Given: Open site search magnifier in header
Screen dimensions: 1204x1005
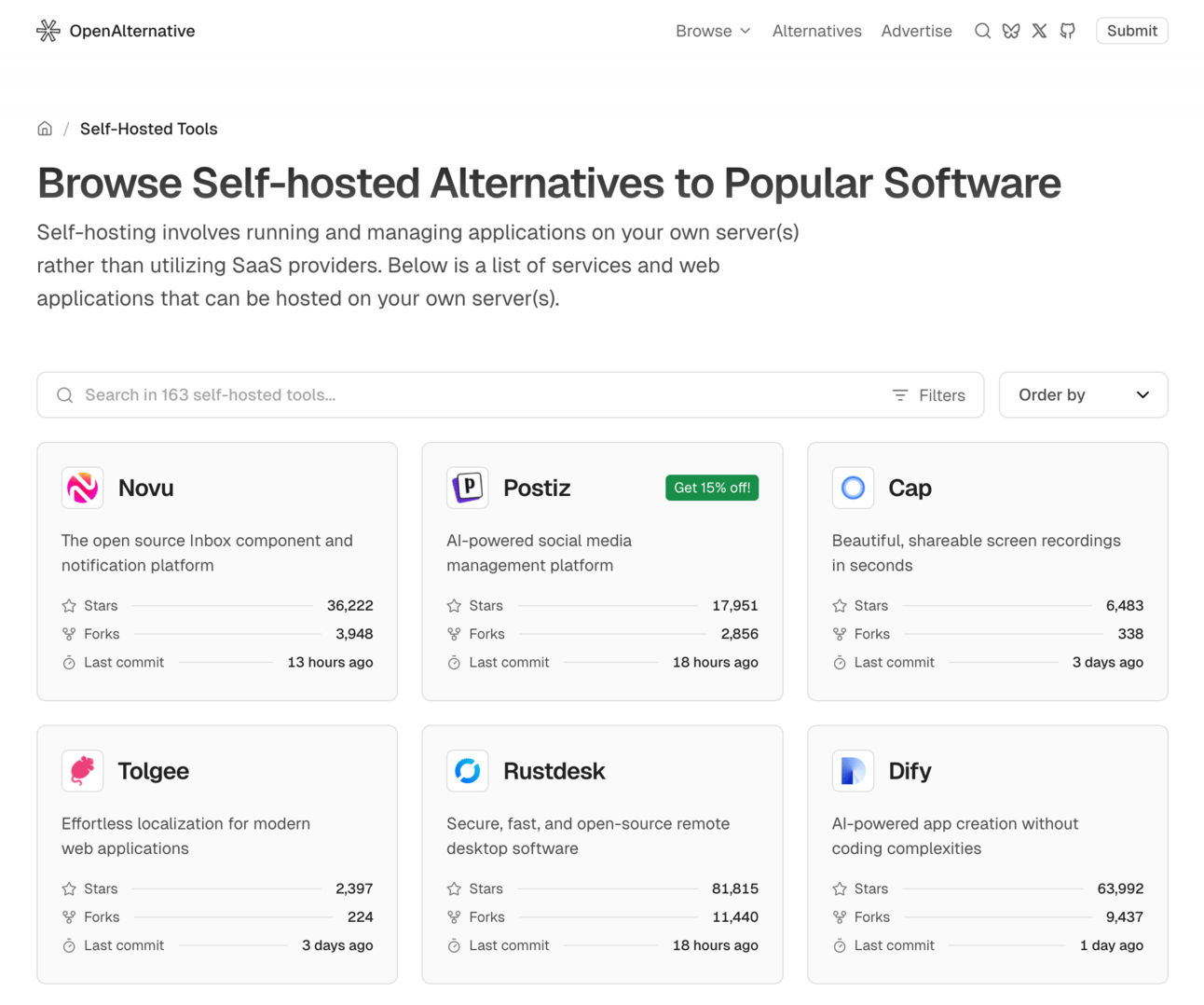Looking at the screenshot, I should (982, 31).
